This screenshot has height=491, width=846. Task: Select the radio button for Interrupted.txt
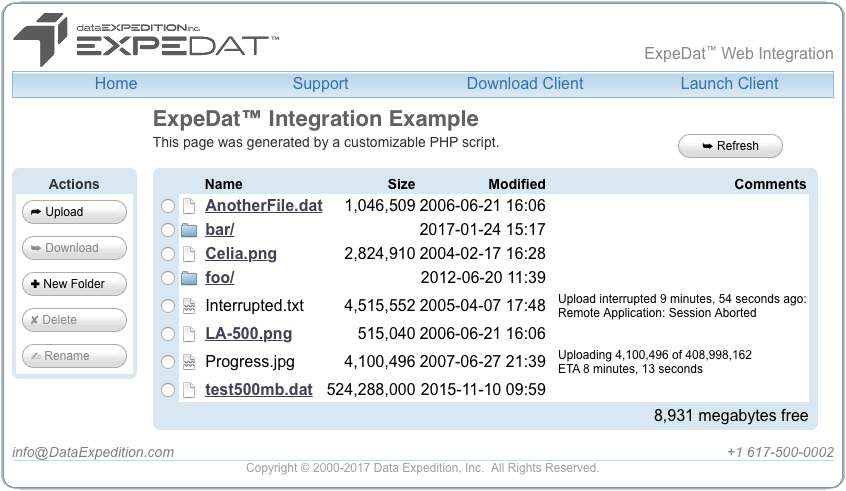click(x=168, y=306)
